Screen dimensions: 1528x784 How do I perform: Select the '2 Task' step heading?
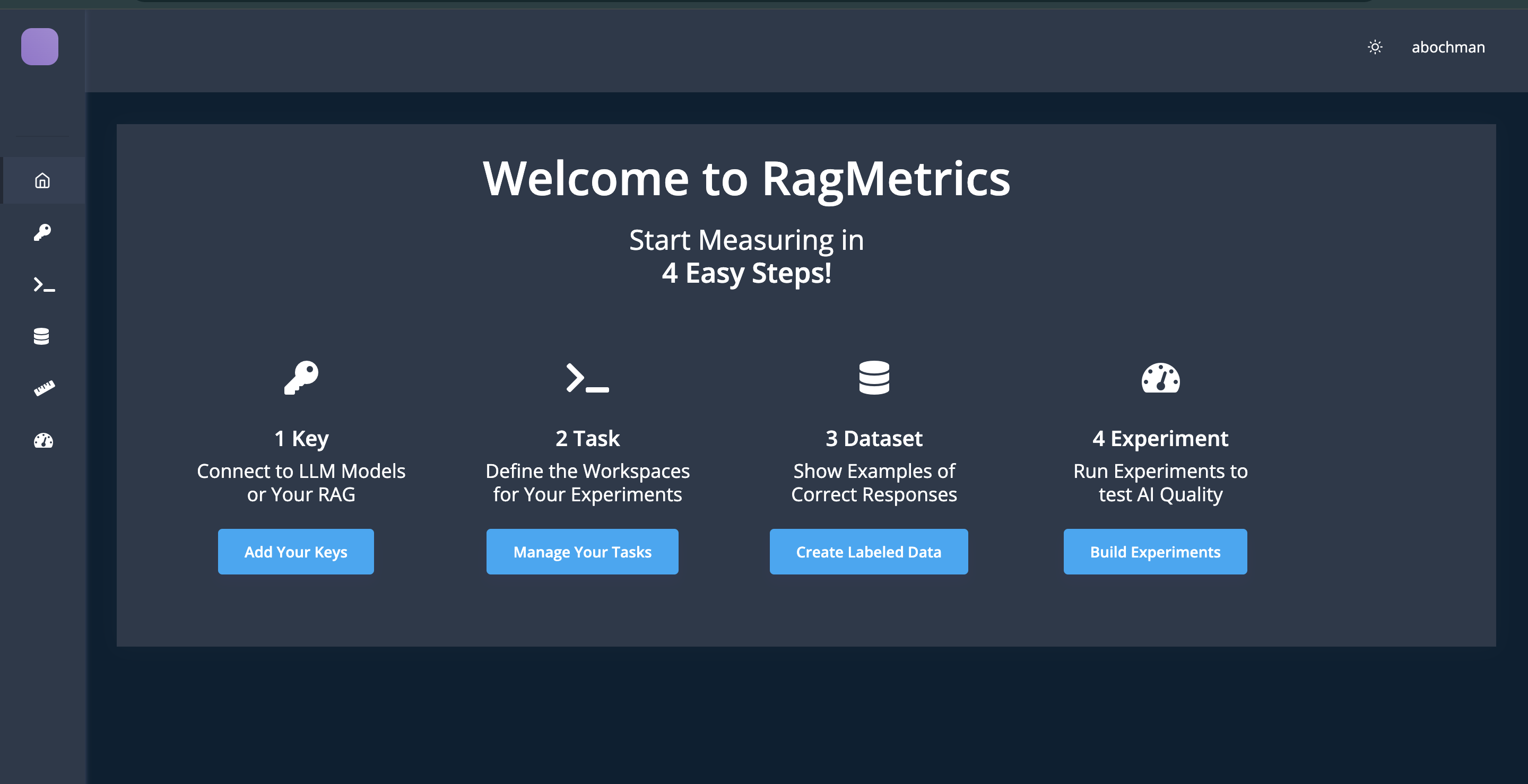point(587,439)
